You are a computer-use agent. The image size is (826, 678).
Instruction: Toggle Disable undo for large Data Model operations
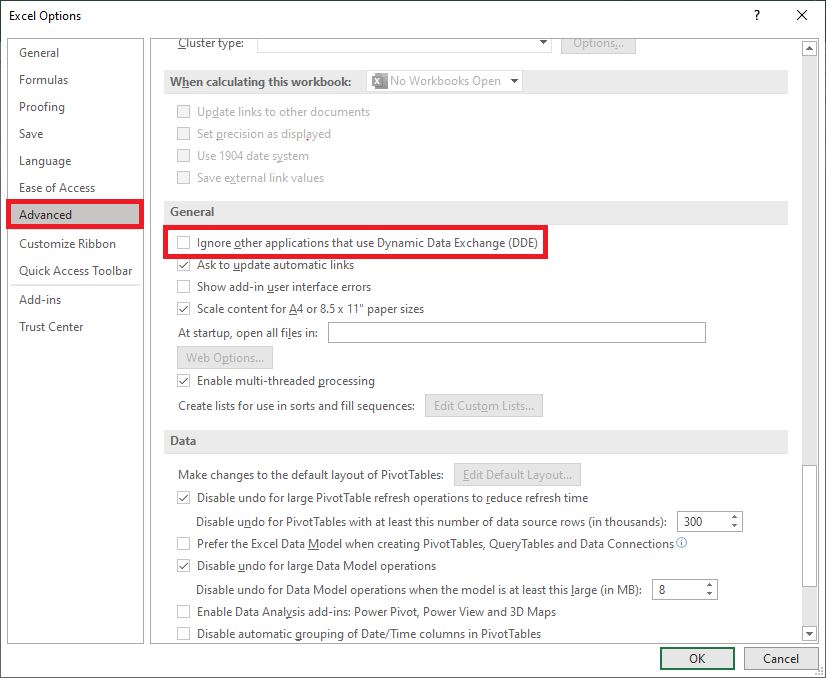click(183, 566)
